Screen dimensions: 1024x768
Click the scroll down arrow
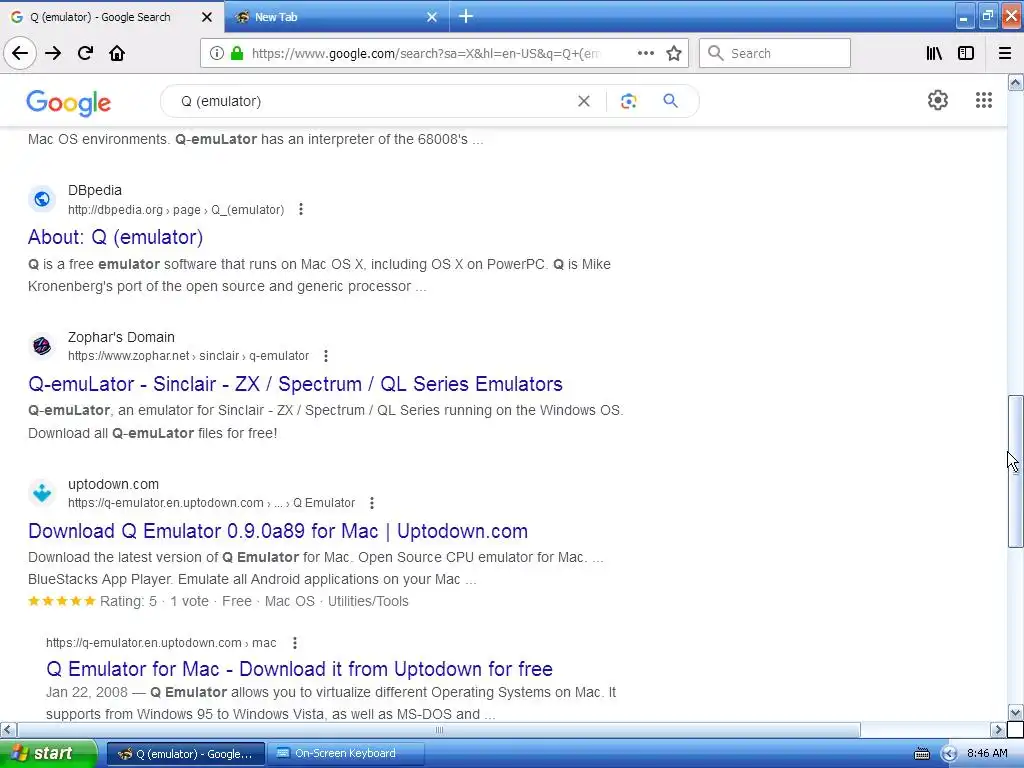click(x=1015, y=712)
